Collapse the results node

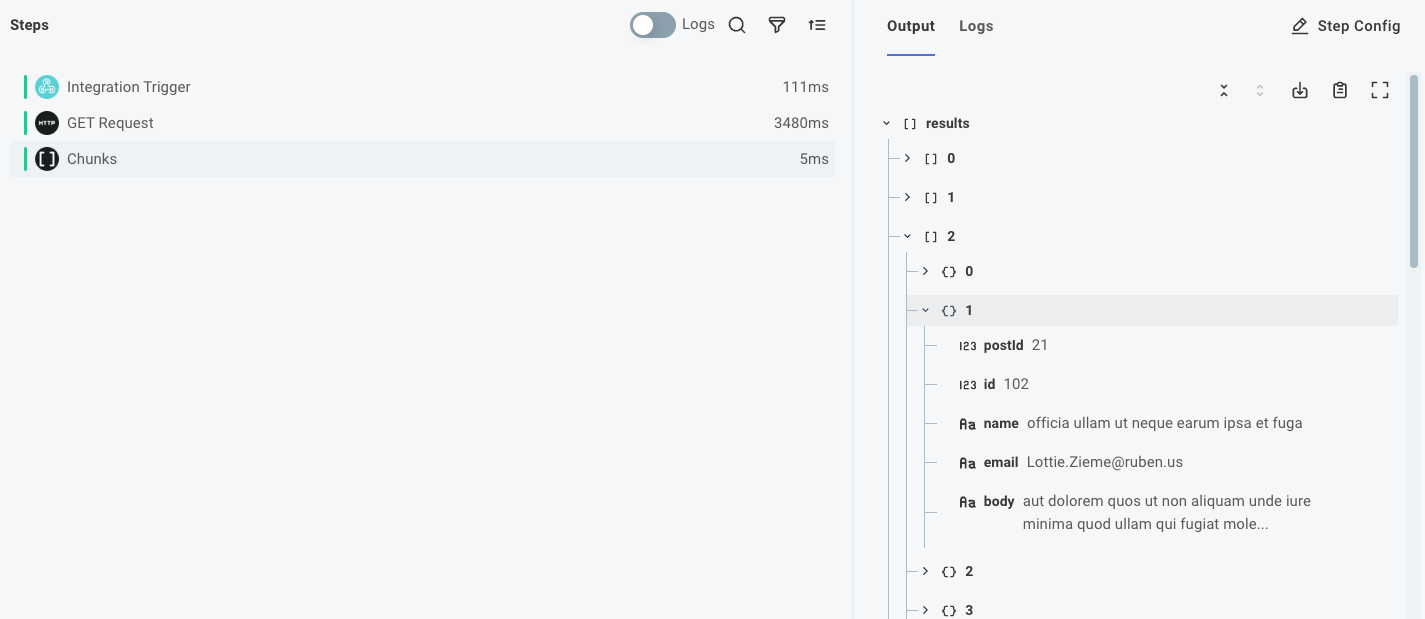(x=886, y=123)
